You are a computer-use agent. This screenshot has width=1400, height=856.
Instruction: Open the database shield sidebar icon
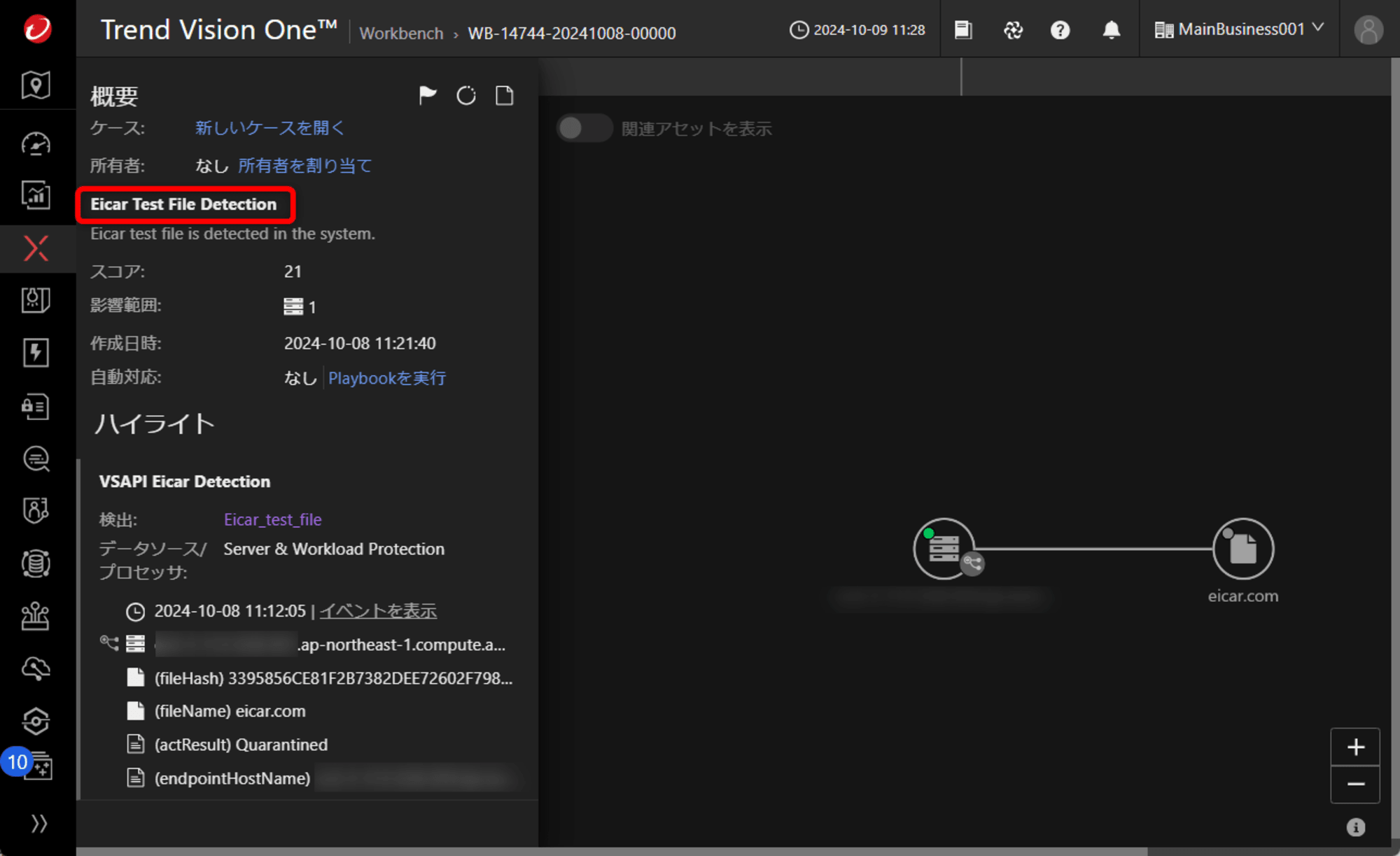[36, 563]
